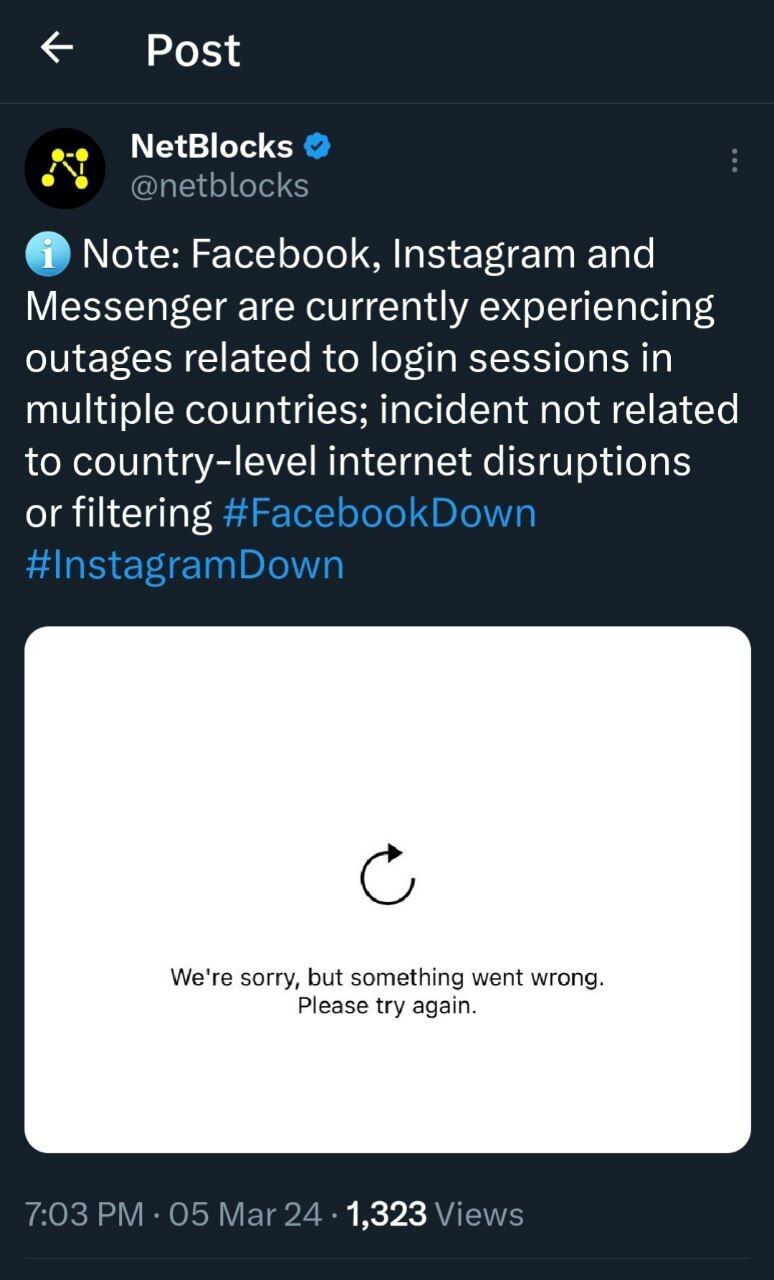
Task: Click the @netblocks handle
Action: pos(220,186)
